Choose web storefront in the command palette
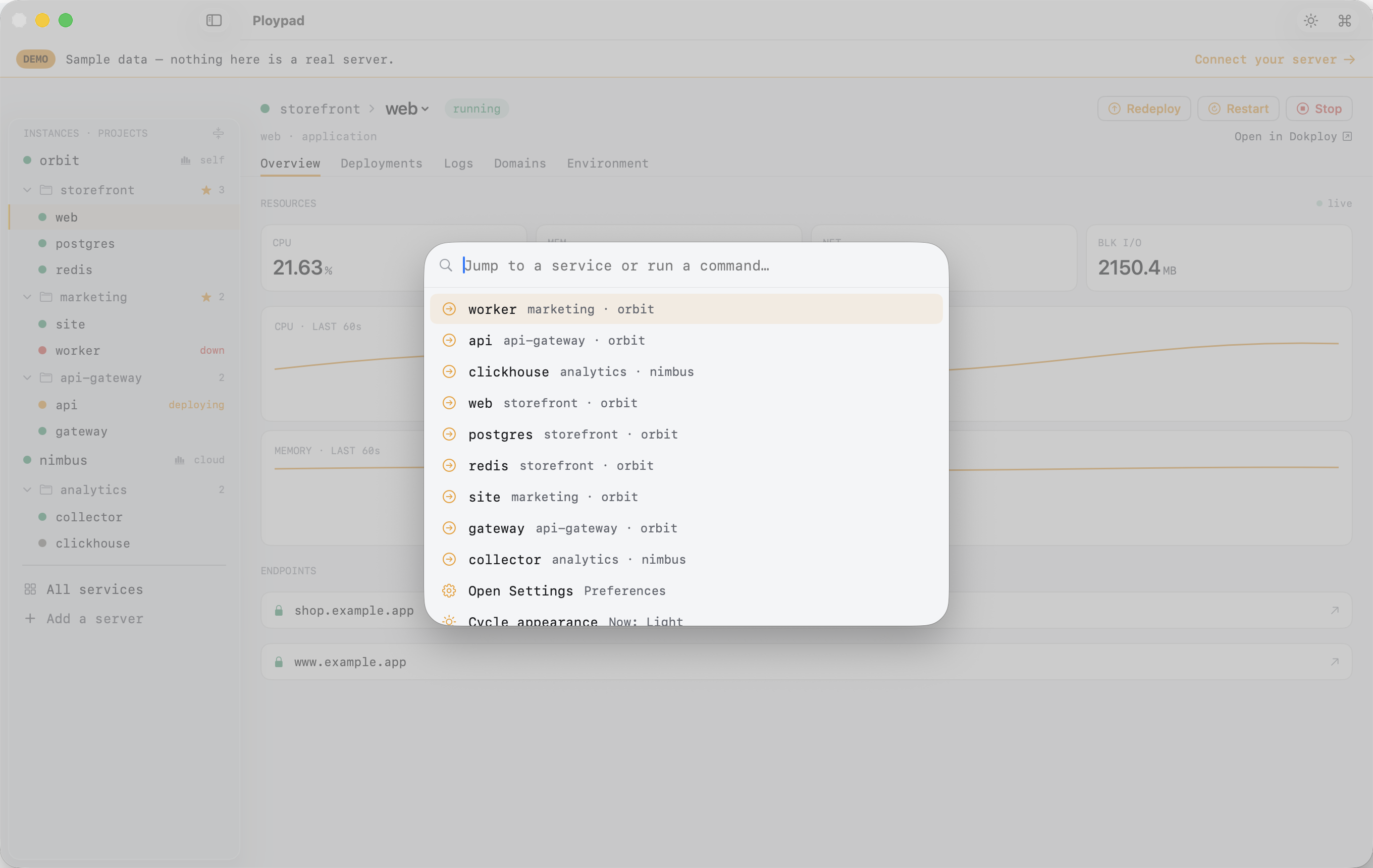The height and width of the screenshot is (868, 1373). click(x=686, y=403)
